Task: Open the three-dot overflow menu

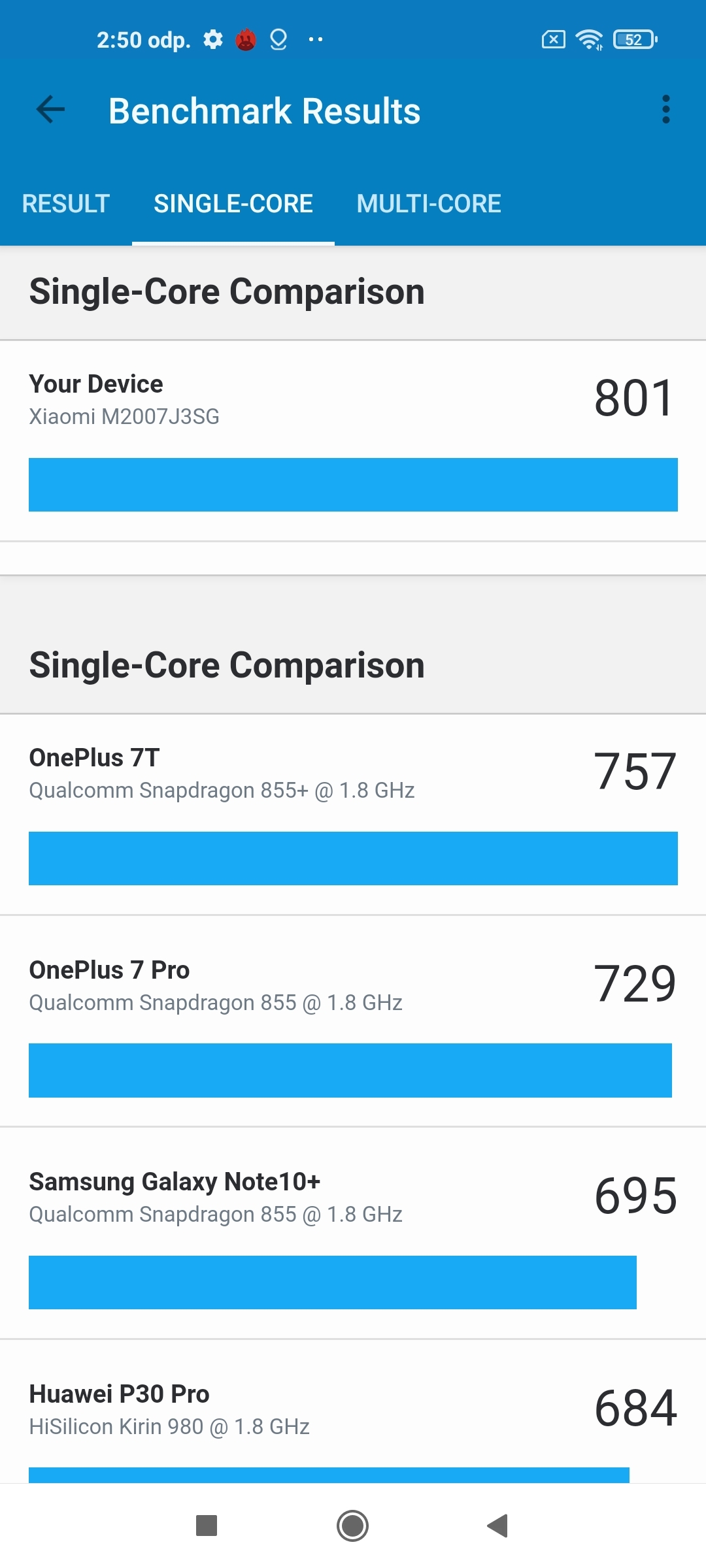Action: coord(665,110)
